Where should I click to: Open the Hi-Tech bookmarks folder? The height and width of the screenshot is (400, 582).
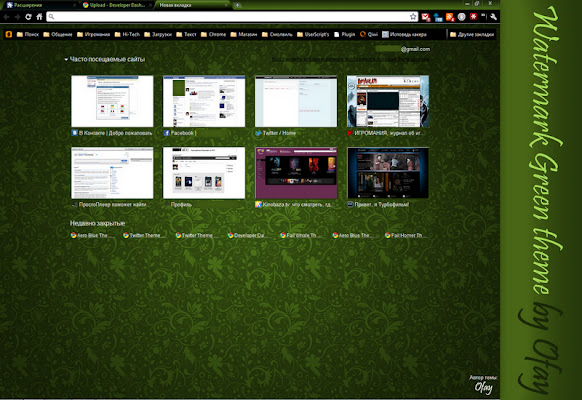coord(127,35)
